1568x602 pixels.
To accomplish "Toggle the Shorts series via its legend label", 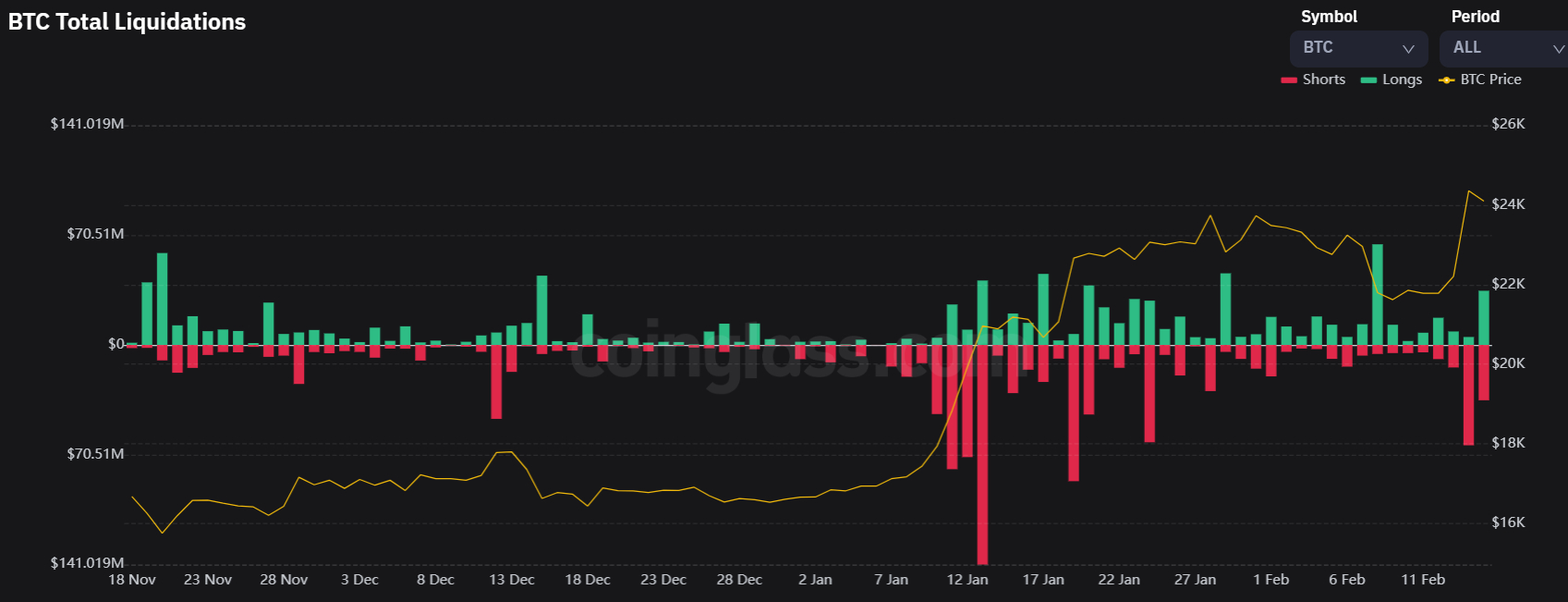I will click(1323, 80).
